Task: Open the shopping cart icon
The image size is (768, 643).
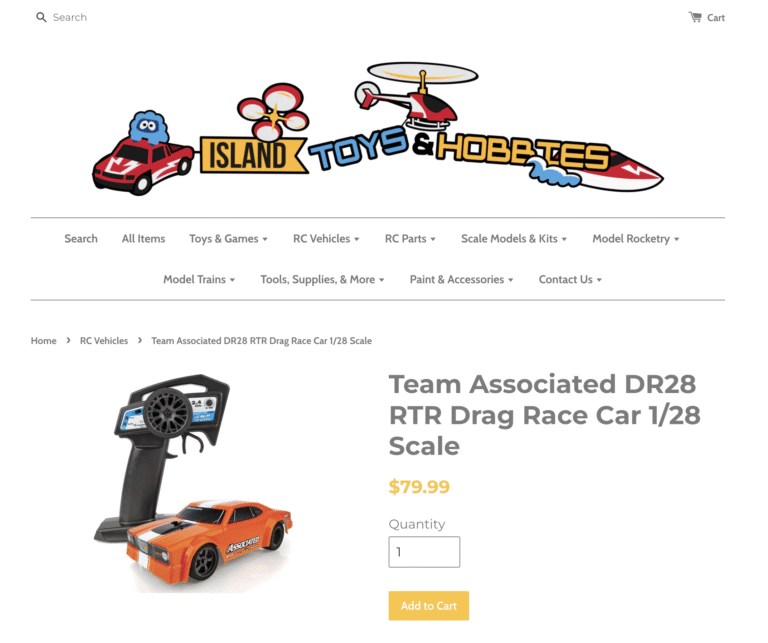Action: (x=695, y=17)
